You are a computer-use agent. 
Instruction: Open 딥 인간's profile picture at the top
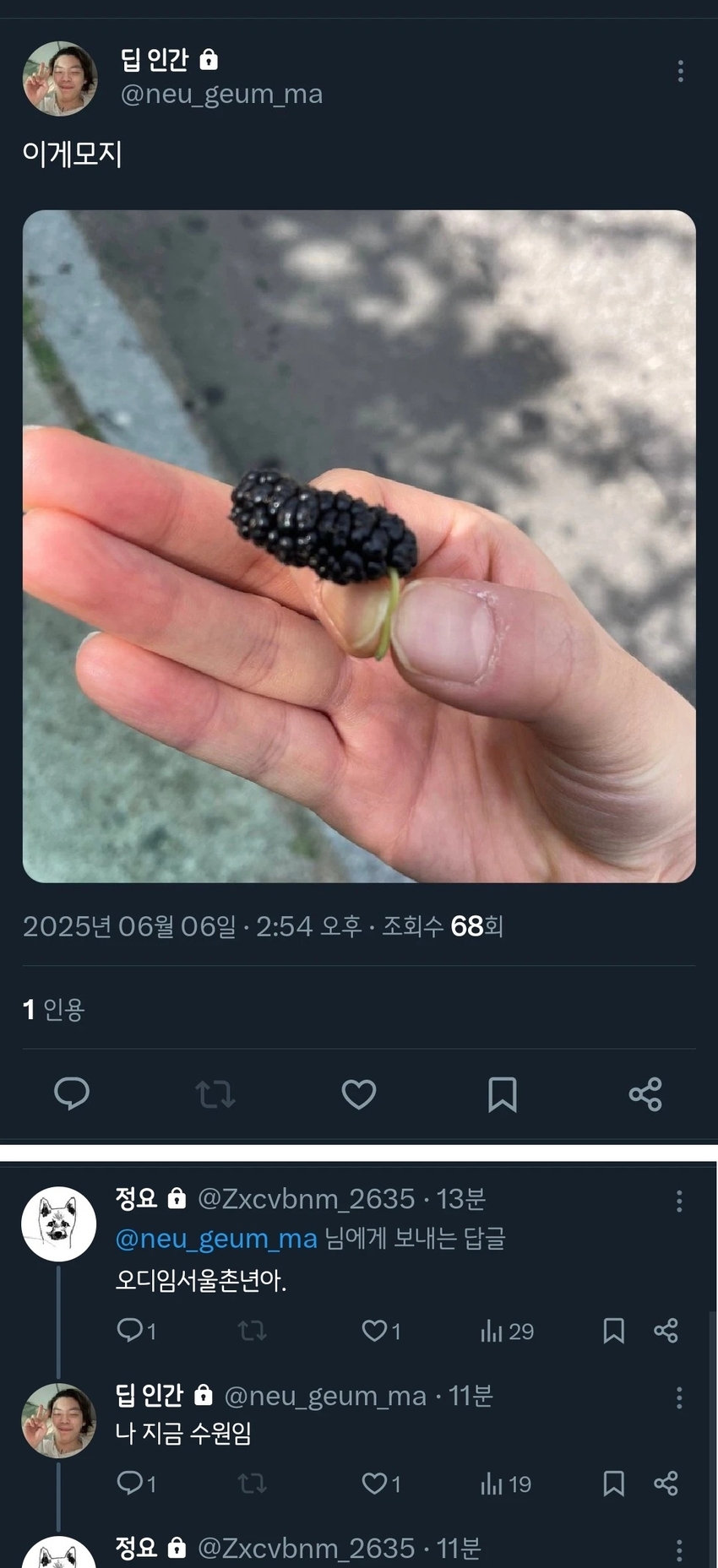[59, 79]
